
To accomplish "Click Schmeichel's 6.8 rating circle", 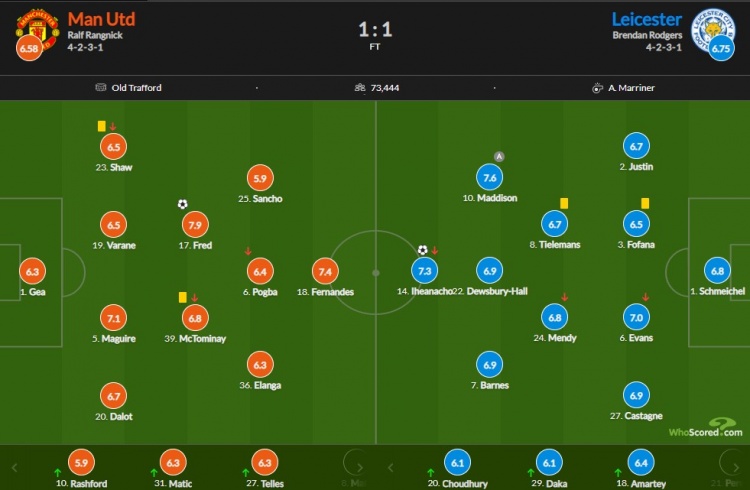I will click(x=717, y=271).
